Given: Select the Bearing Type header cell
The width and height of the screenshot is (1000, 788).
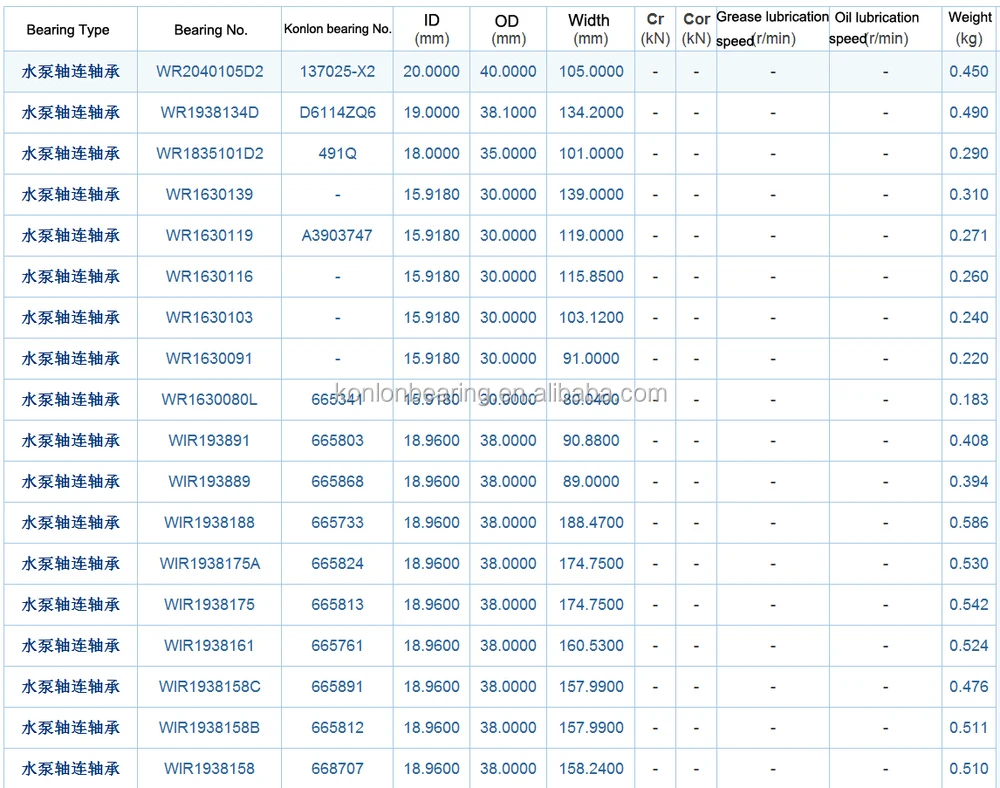Looking at the screenshot, I should pos(69,30).
